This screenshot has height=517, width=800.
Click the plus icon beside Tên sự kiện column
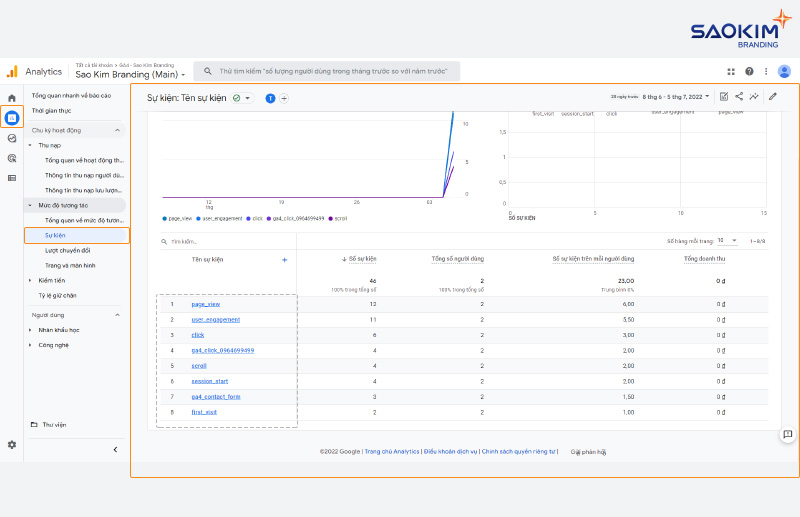click(285, 260)
